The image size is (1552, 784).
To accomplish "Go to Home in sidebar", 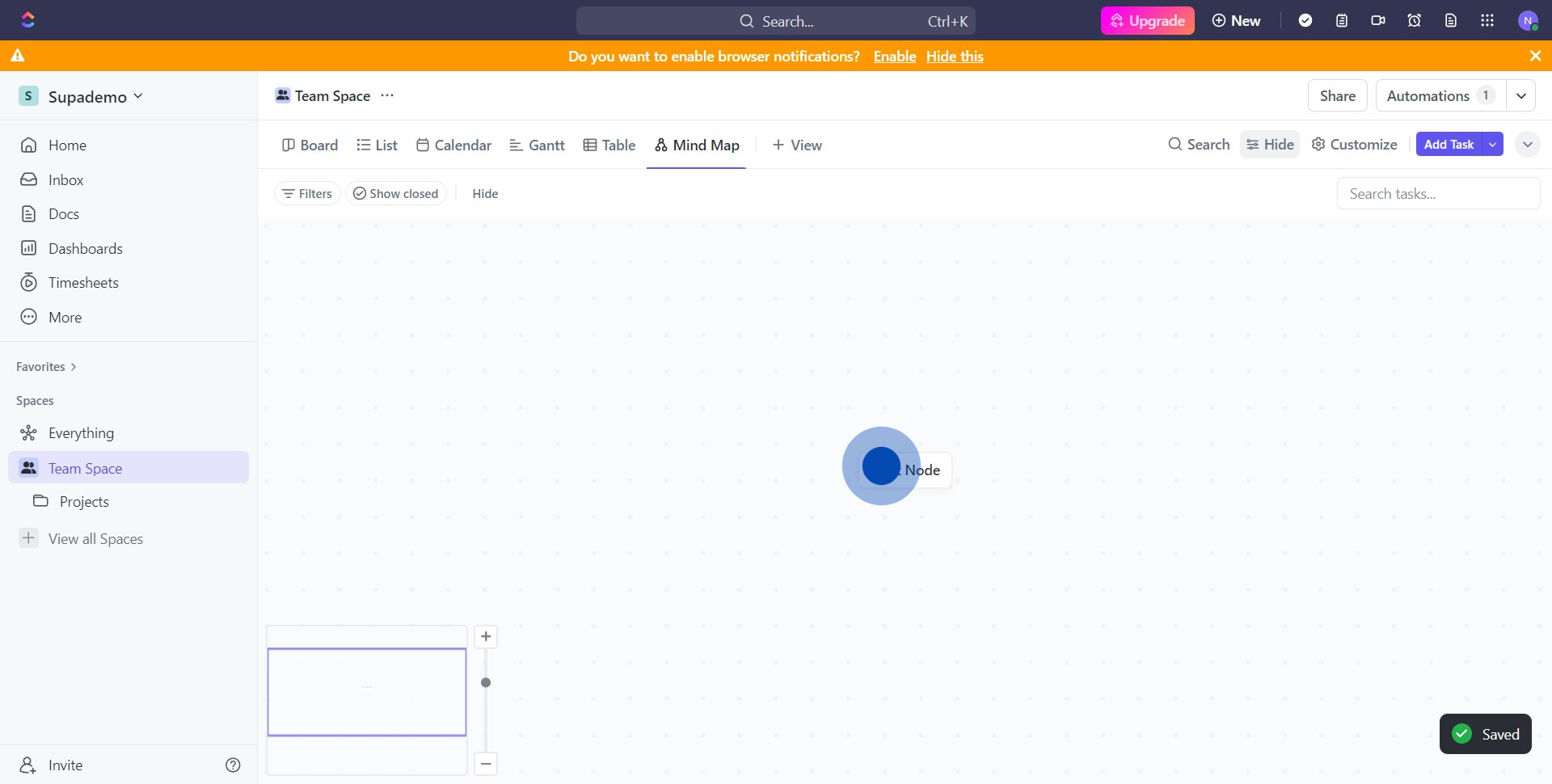I will click(129, 145).
